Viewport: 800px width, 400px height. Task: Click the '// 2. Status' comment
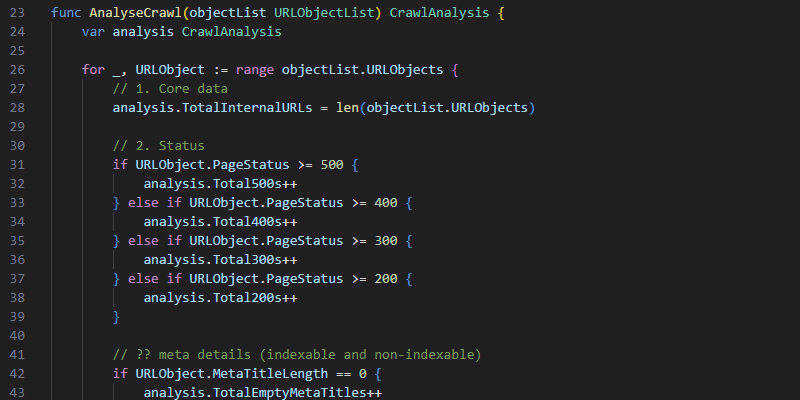pyautogui.click(x=158, y=146)
